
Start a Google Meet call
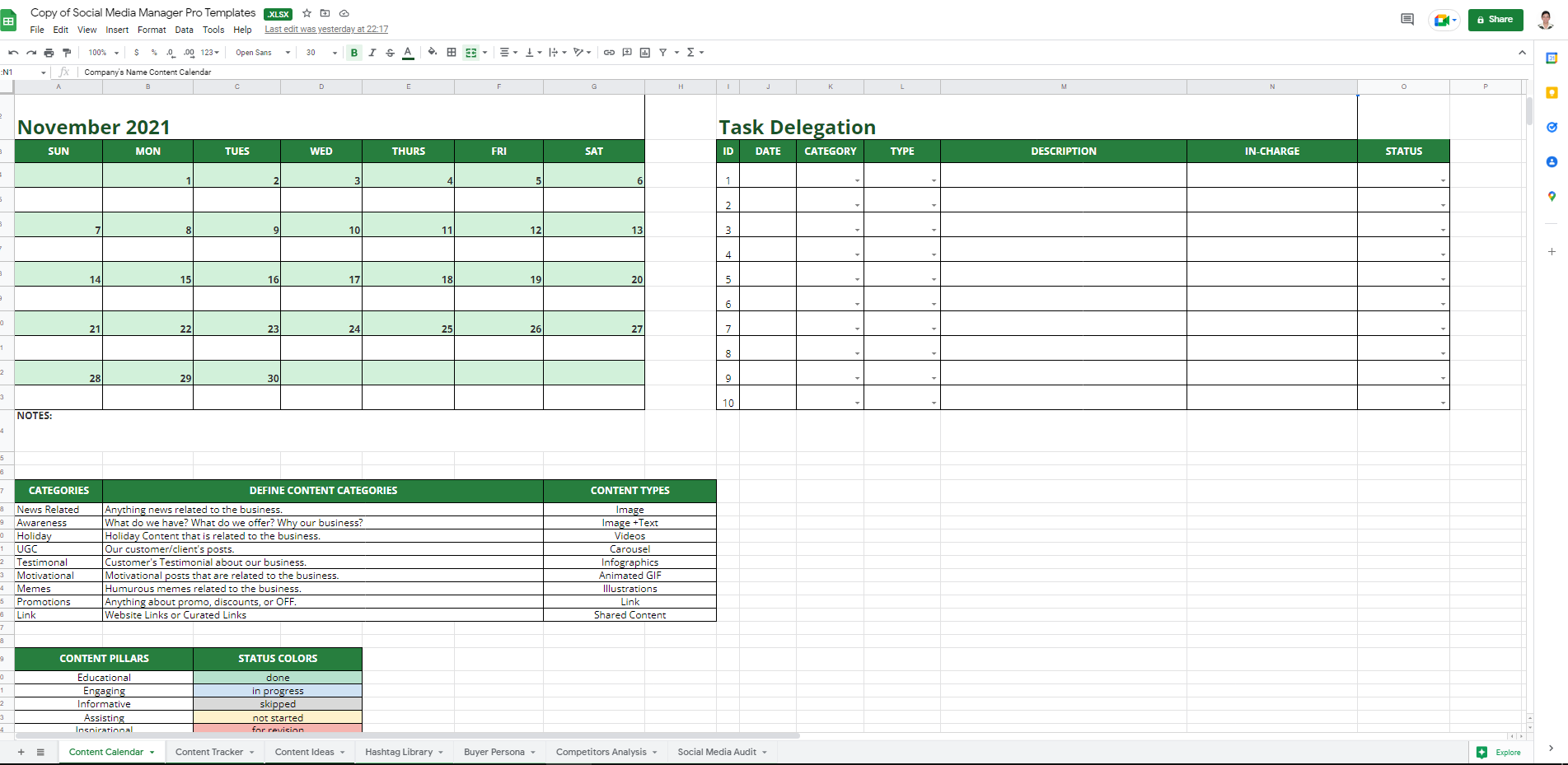[1444, 20]
